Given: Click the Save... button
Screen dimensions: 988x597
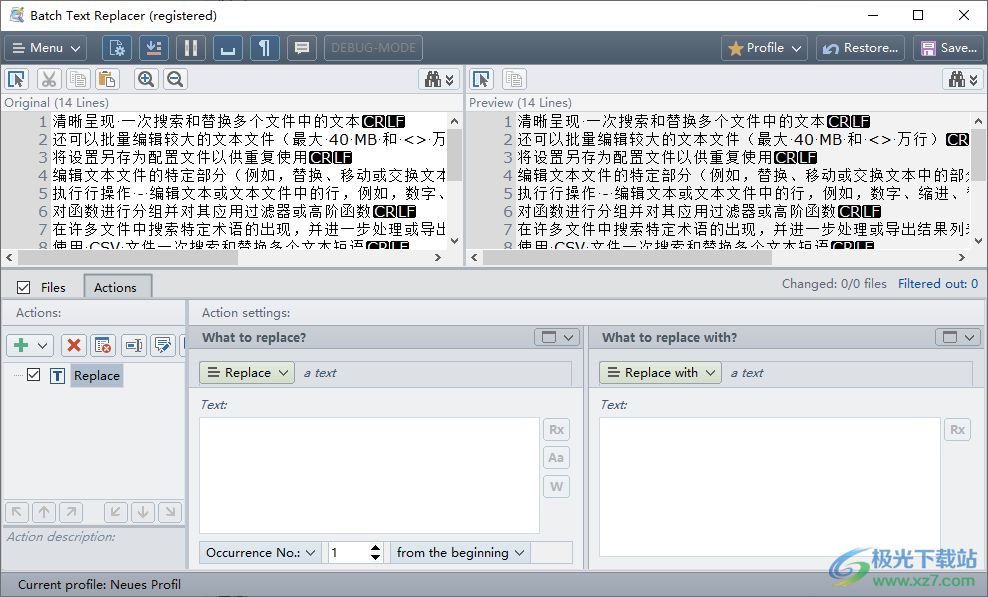Looking at the screenshot, I should 948,48.
